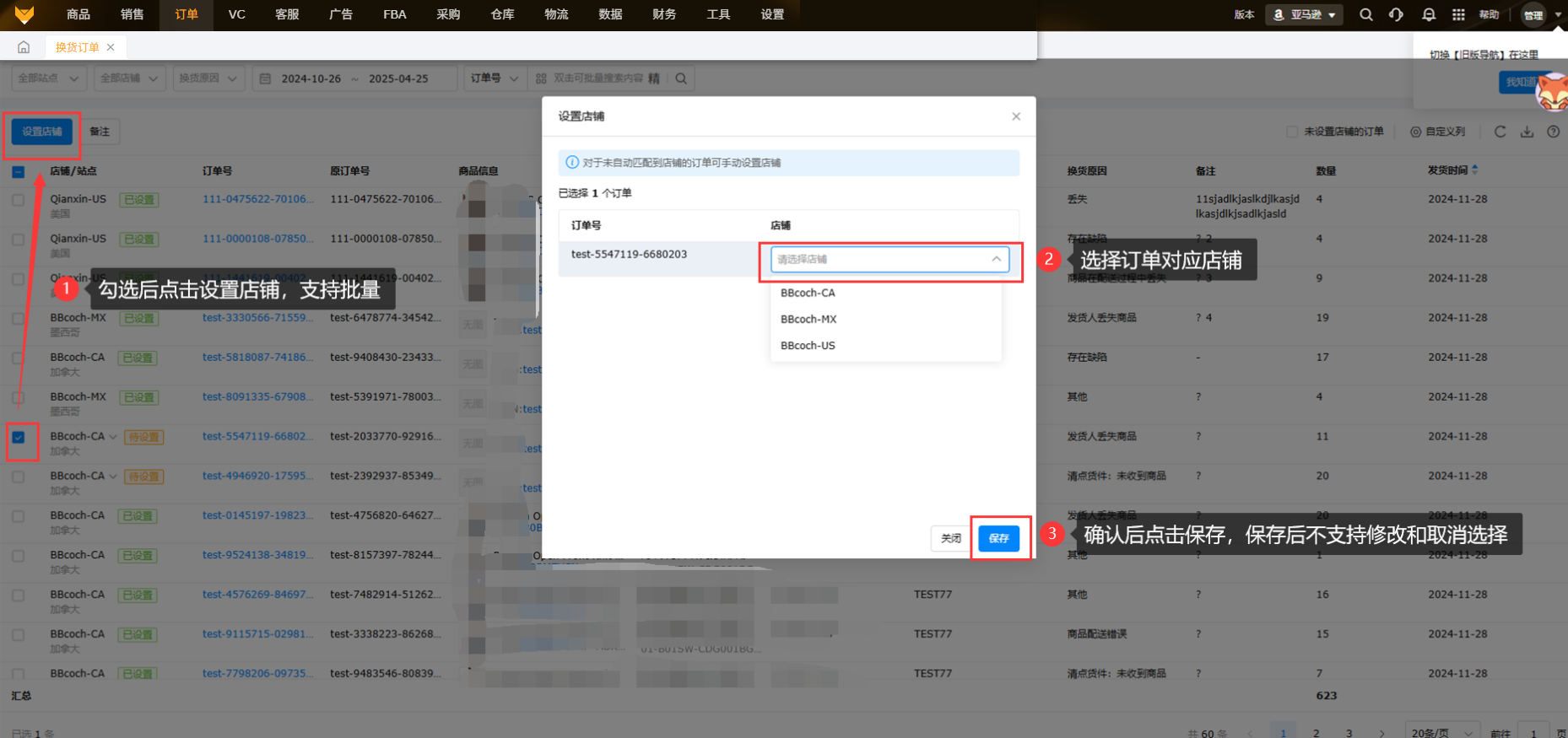Close the 换货订单 tab with its X
The height and width of the screenshot is (738, 1568).
point(111,47)
